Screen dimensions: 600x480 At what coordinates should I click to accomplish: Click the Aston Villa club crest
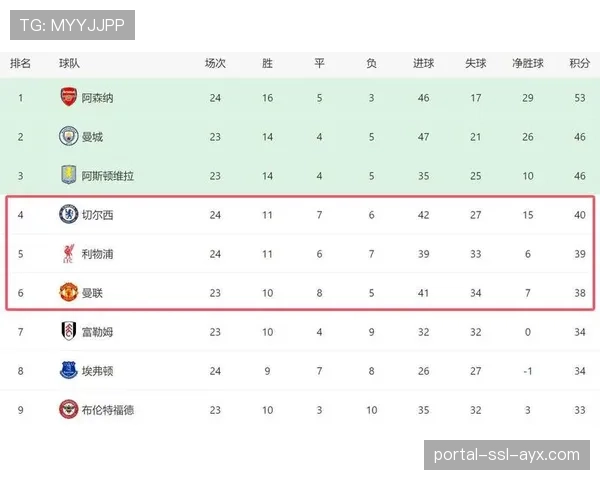click(x=68, y=175)
